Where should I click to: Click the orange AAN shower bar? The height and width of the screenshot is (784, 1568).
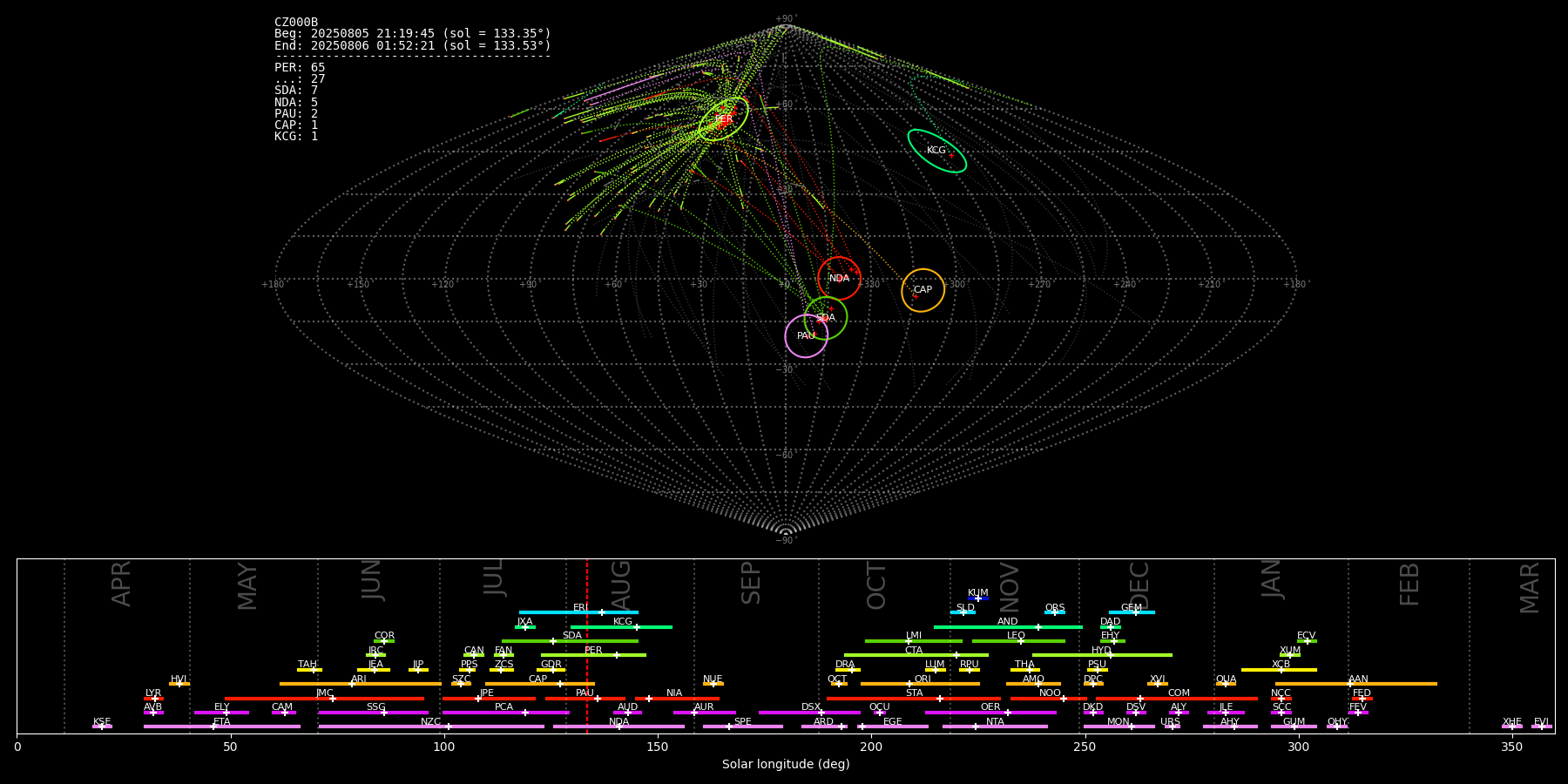click(x=1356, y=684)
